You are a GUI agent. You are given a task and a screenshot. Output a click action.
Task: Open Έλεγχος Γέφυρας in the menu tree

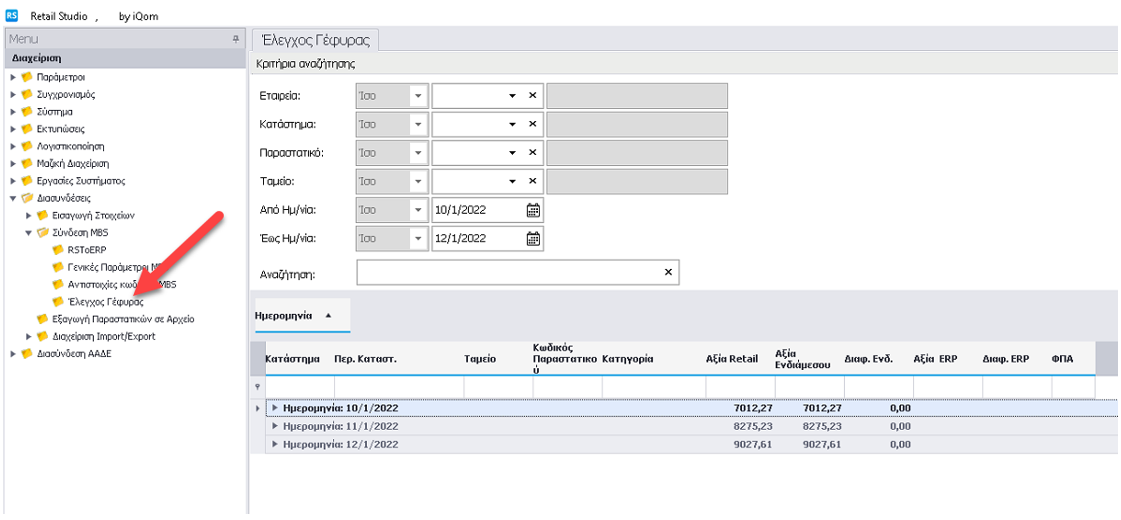[x=105, y=301]
